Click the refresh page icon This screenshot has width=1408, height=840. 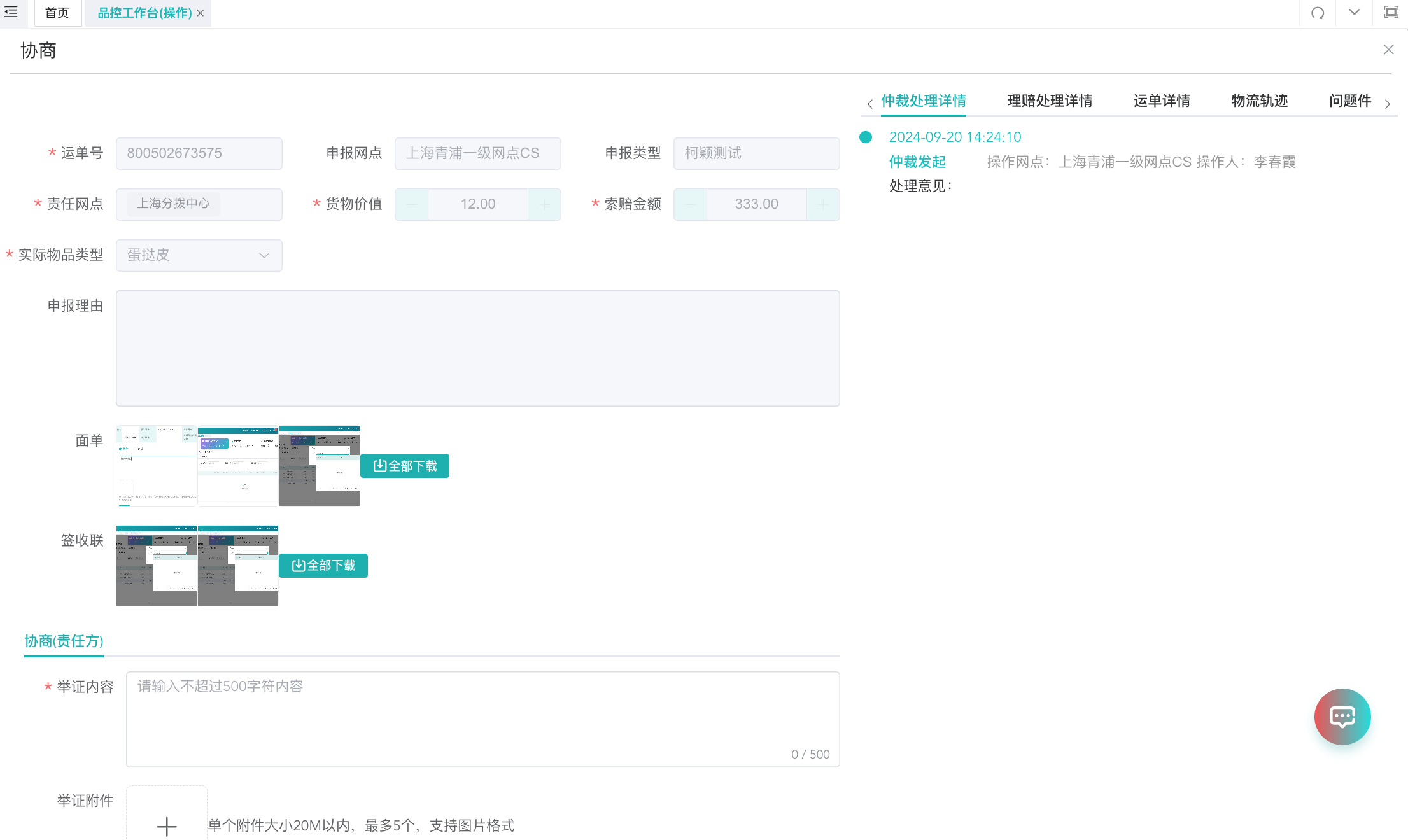(x=1318, y=13)
